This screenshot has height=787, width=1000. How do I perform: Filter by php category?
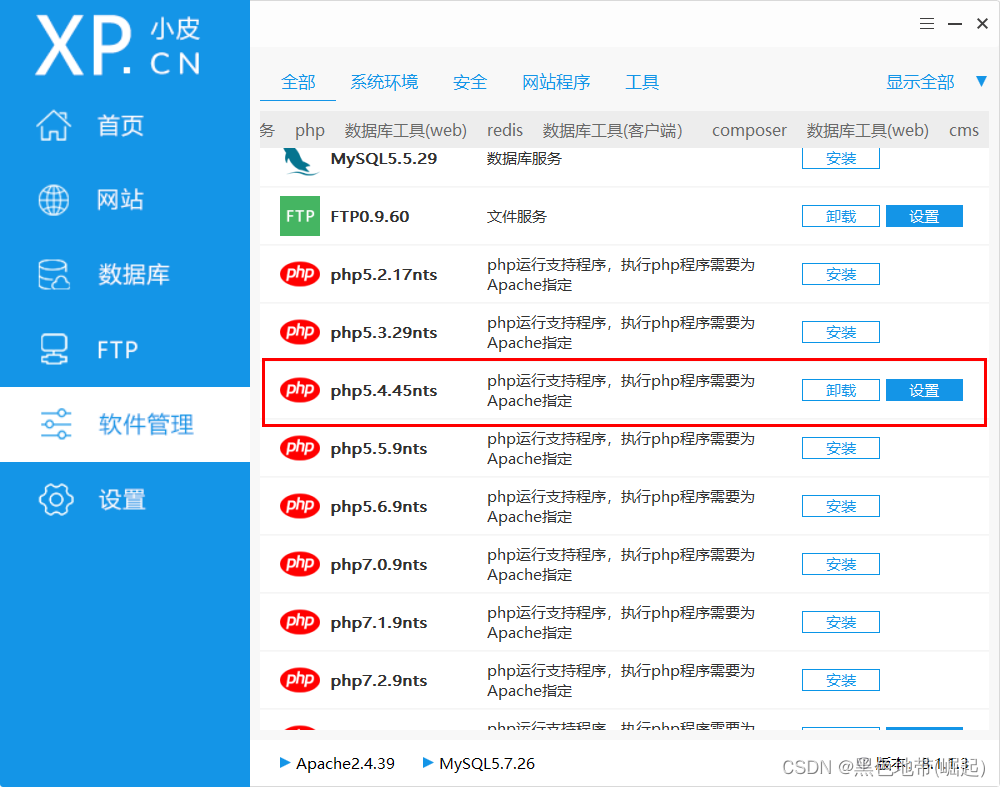[x=310, y=130]
